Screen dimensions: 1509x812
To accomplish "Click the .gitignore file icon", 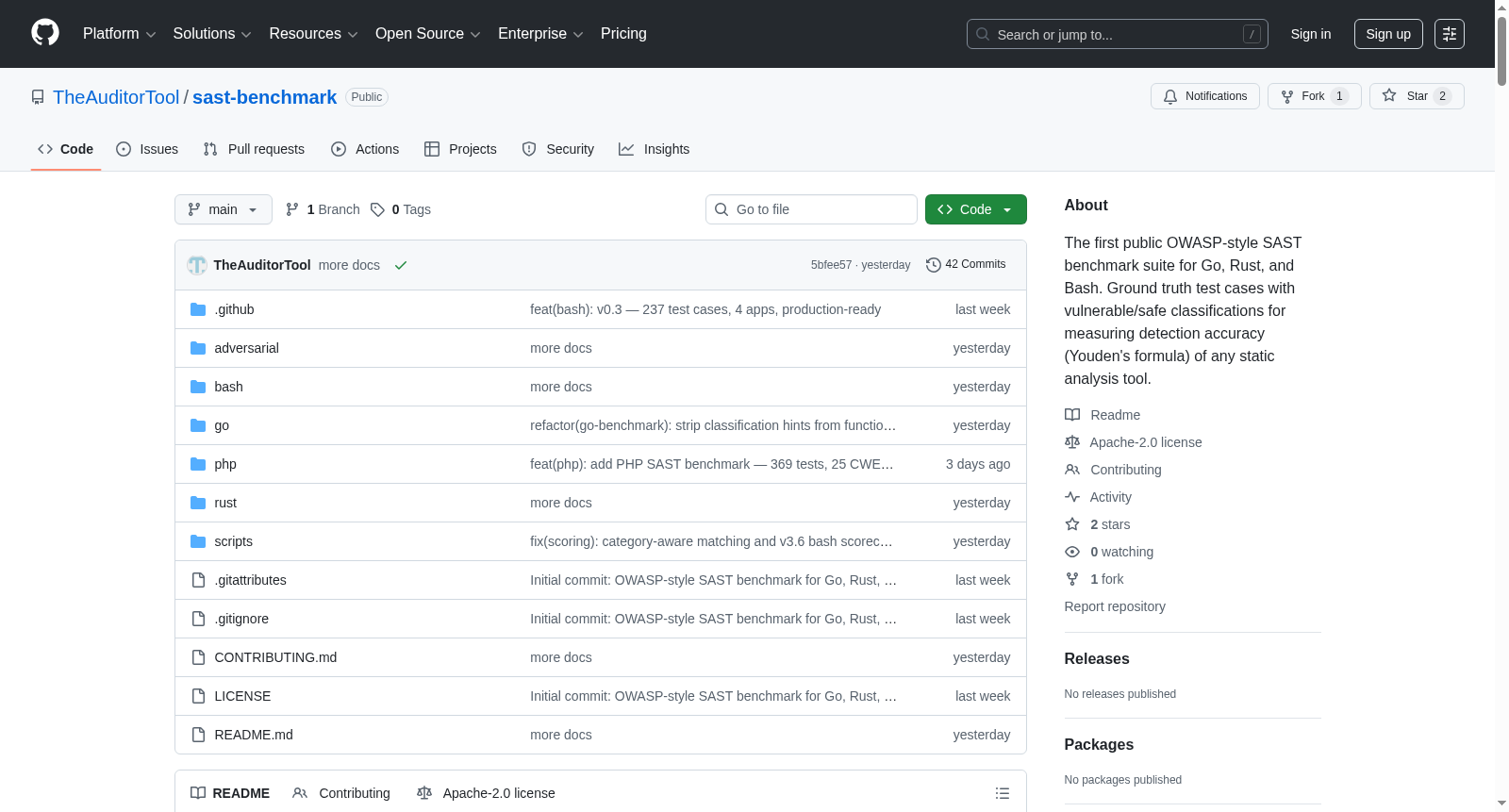I will click(x=198, y=619).
